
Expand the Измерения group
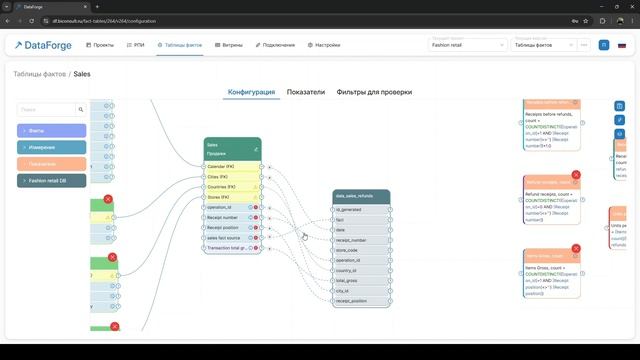coord(51,147)
